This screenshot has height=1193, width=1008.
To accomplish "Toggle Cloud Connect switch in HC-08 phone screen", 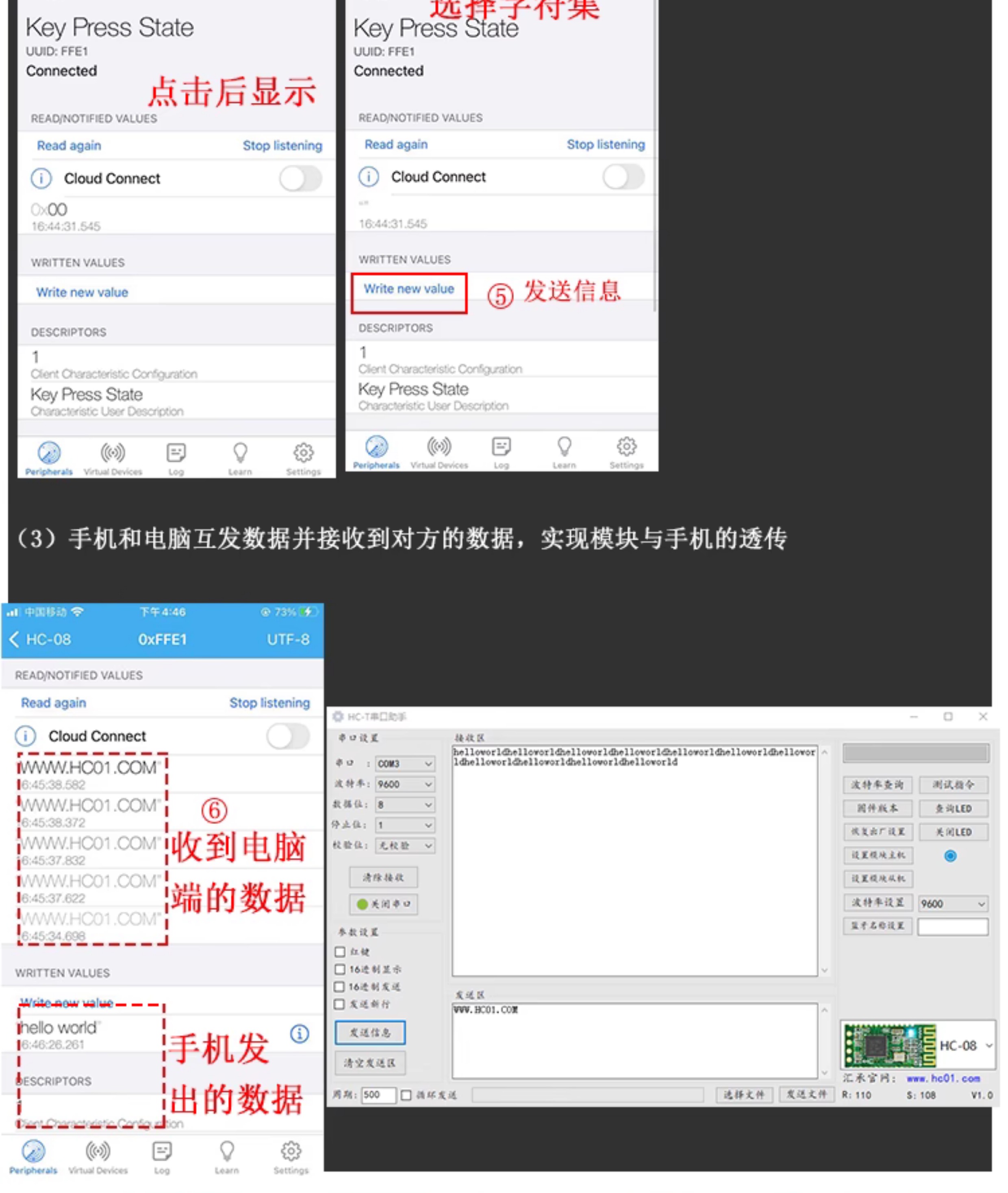I will coord(288,736).
